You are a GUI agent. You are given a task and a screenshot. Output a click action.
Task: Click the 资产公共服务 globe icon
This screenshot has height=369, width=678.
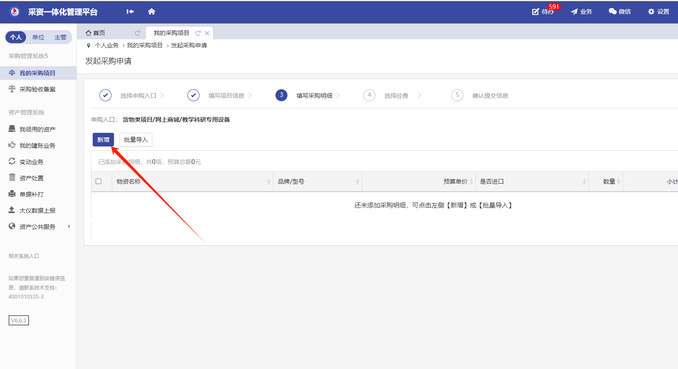point(12,226)
